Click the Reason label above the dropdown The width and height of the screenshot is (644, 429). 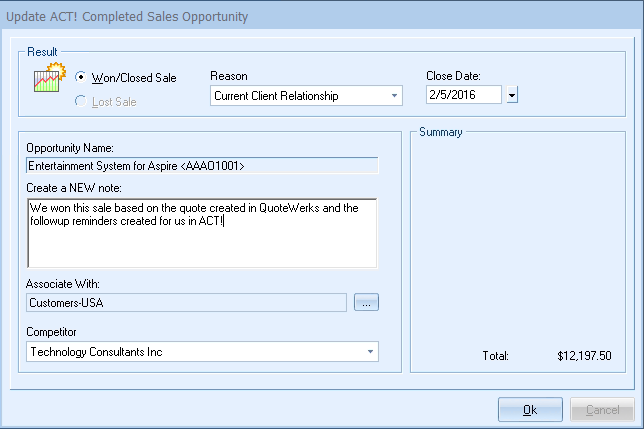pos(229,76)
